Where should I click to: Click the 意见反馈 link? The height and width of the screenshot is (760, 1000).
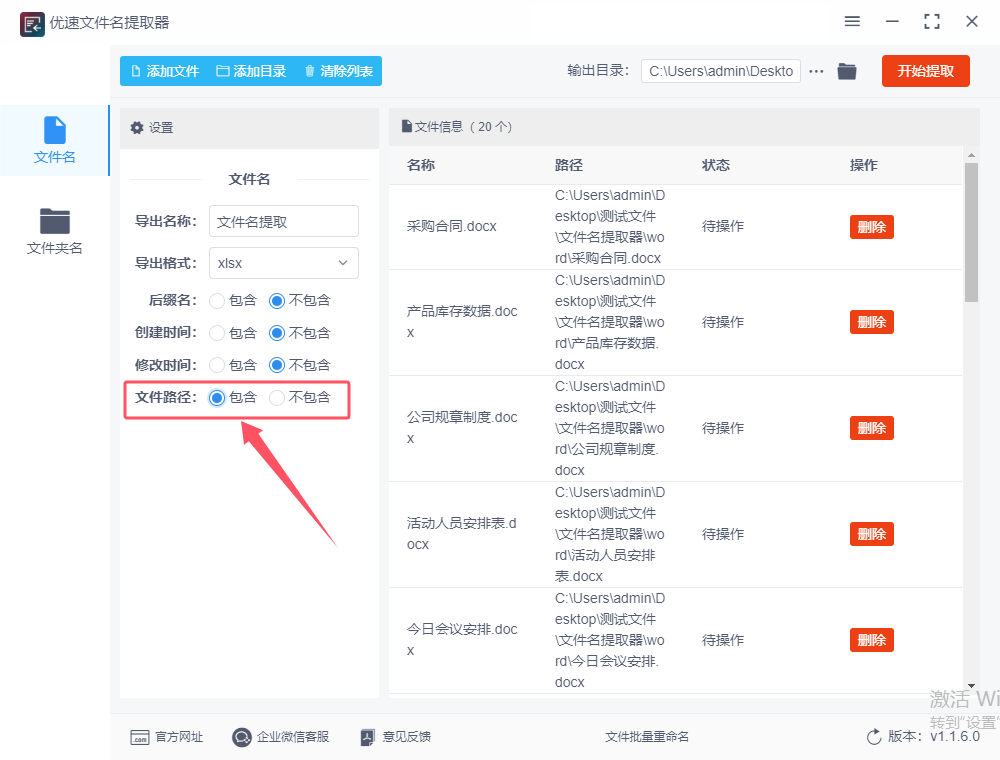[395, 737]
